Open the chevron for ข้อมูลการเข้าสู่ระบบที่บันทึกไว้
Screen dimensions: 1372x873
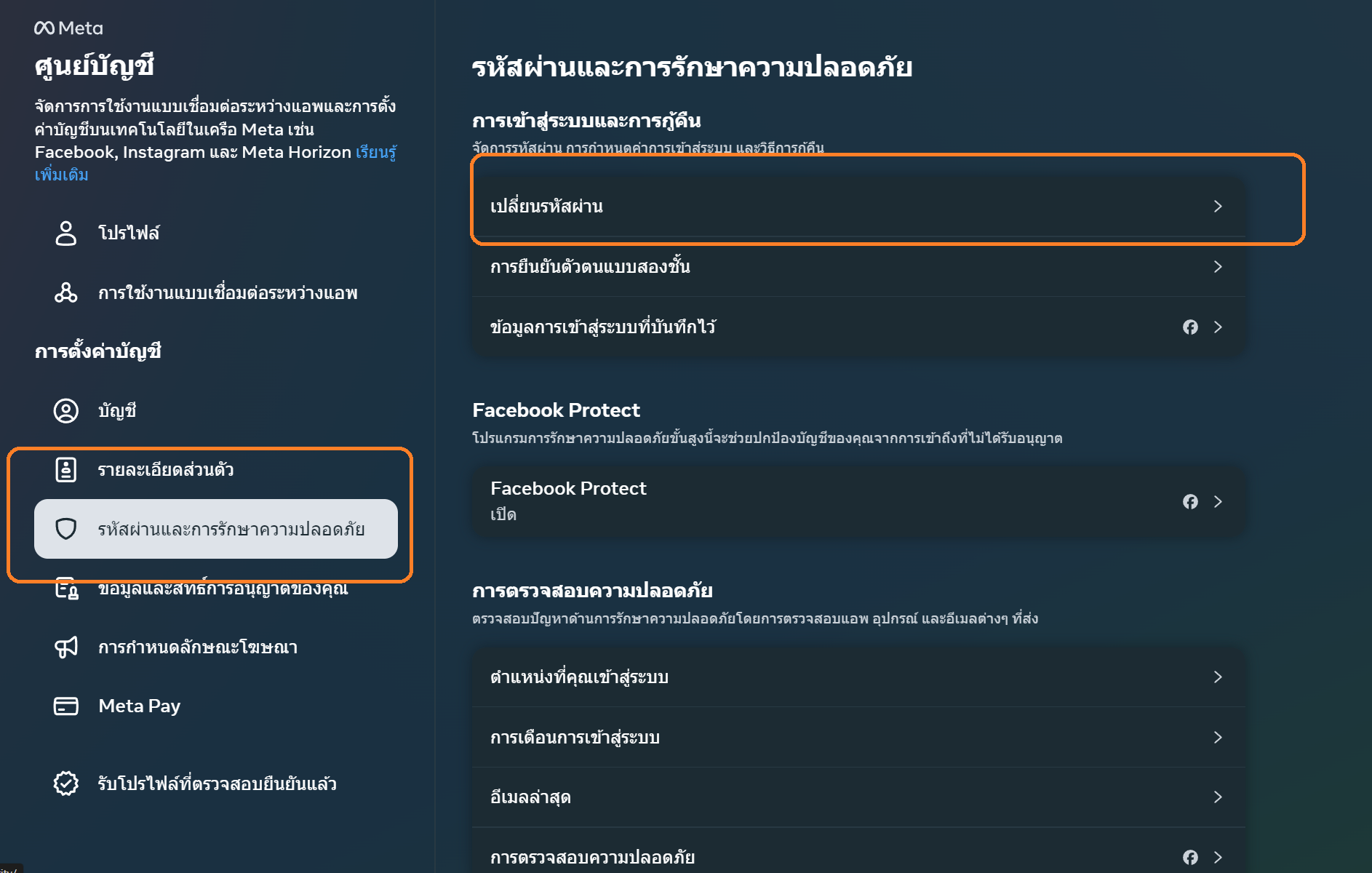coord(1218,327)
